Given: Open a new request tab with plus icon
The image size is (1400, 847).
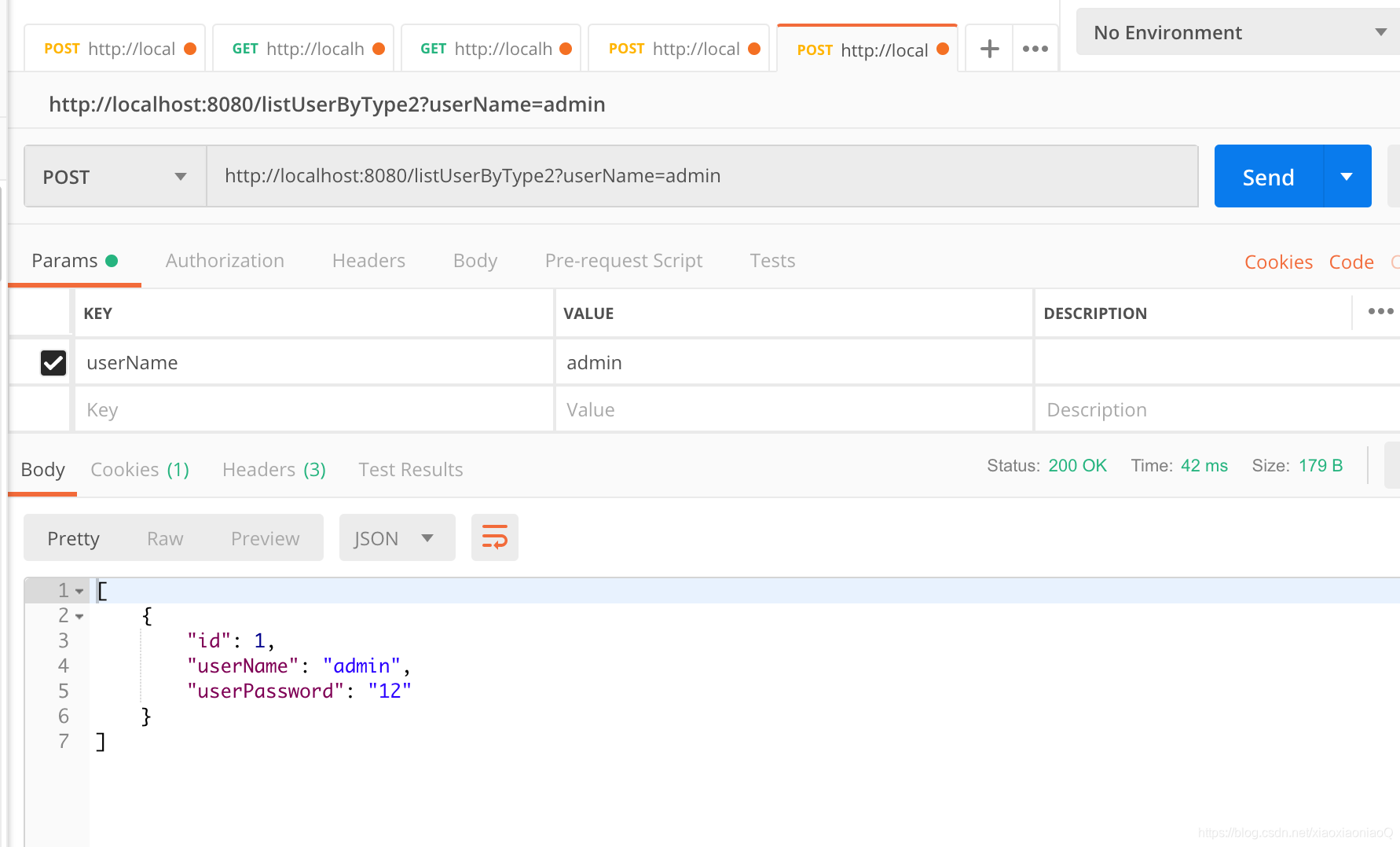Looking at the screenshot, I should click(989, 49).
